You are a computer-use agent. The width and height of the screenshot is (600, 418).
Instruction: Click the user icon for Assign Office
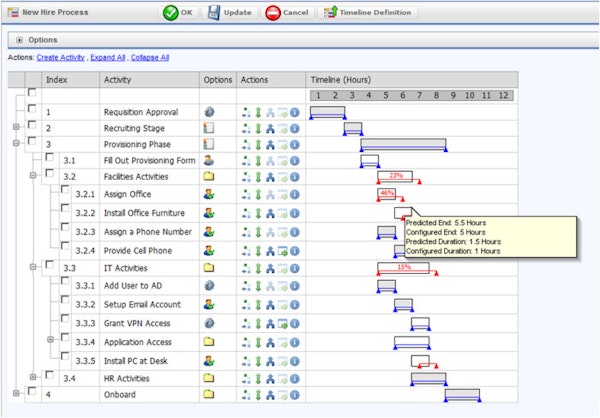tap(209, 194)
